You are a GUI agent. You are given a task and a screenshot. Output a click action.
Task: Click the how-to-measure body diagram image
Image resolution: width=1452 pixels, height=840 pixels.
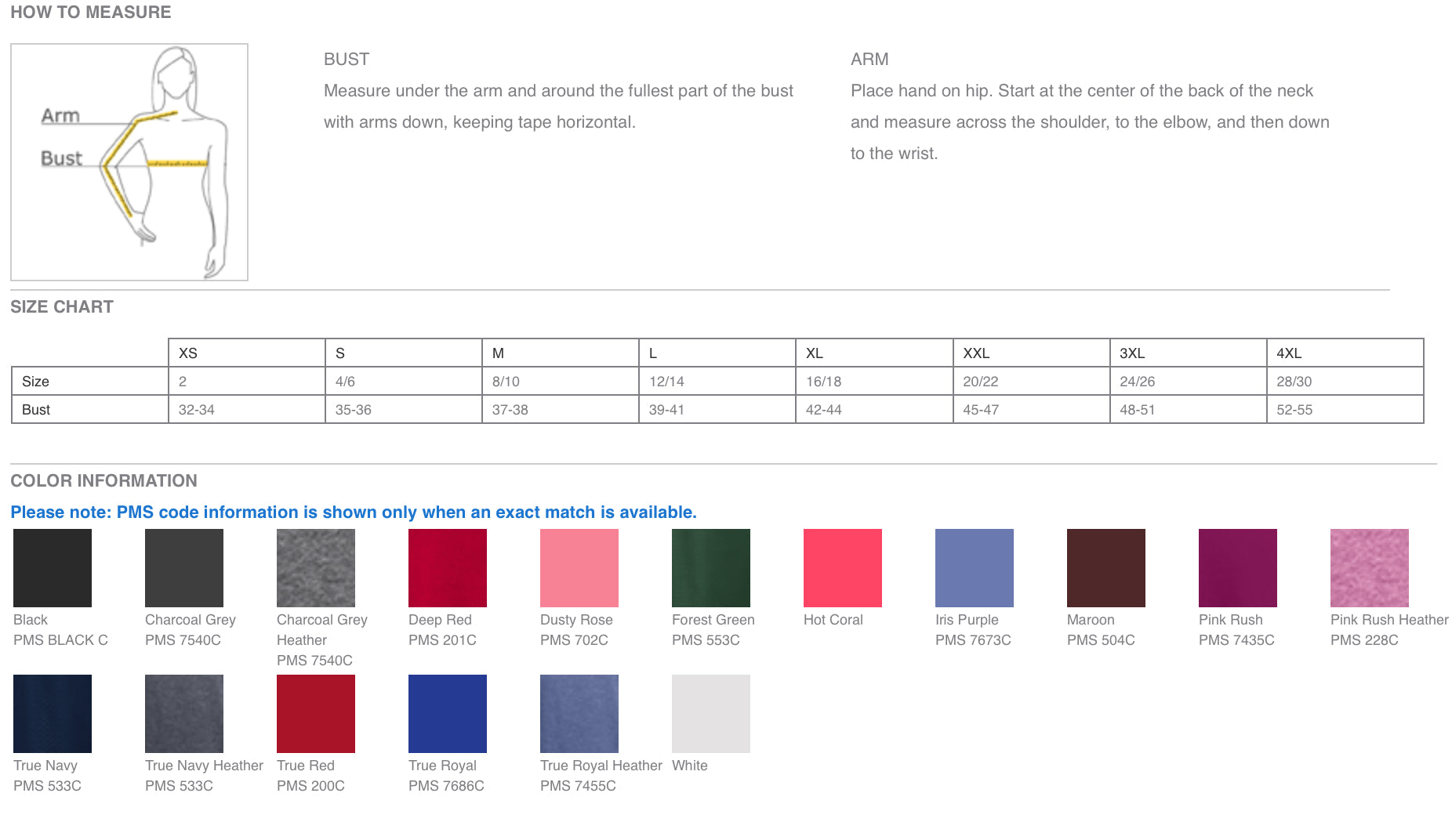pyautogui.click(x=129, y=162)
